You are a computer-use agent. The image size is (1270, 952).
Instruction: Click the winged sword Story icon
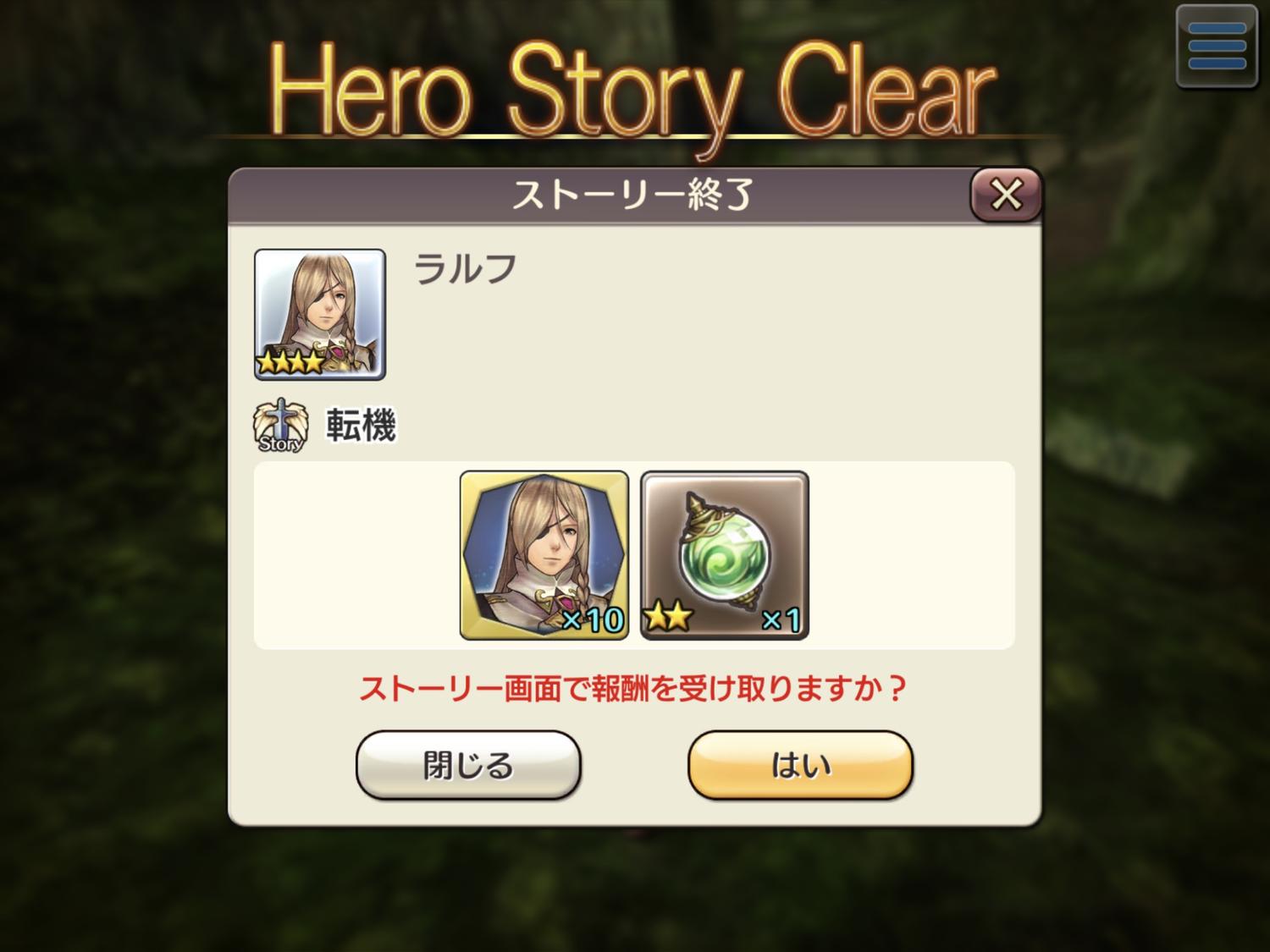280,426
